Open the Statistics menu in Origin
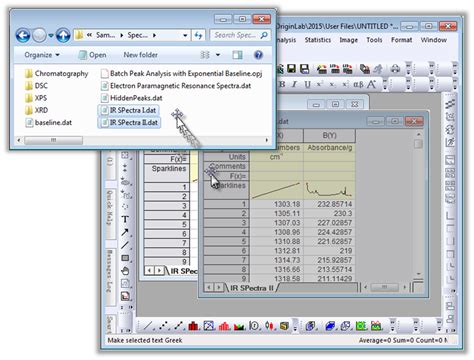Screen dimensions: 474x360 click(318, 40)
